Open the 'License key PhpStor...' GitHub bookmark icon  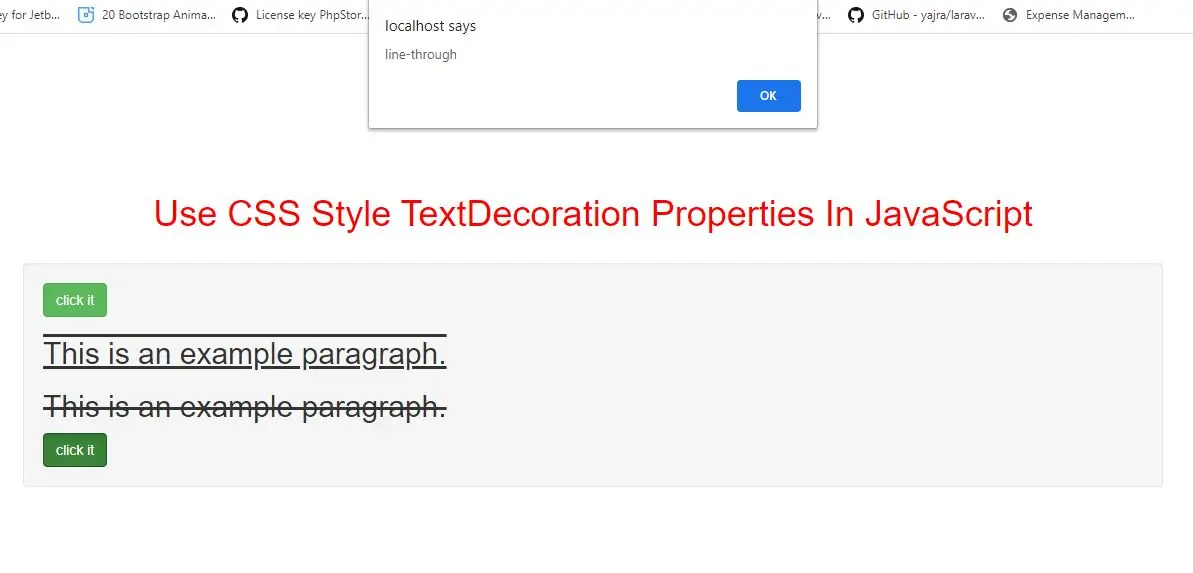pyautogui.click(x=240, y=14)
